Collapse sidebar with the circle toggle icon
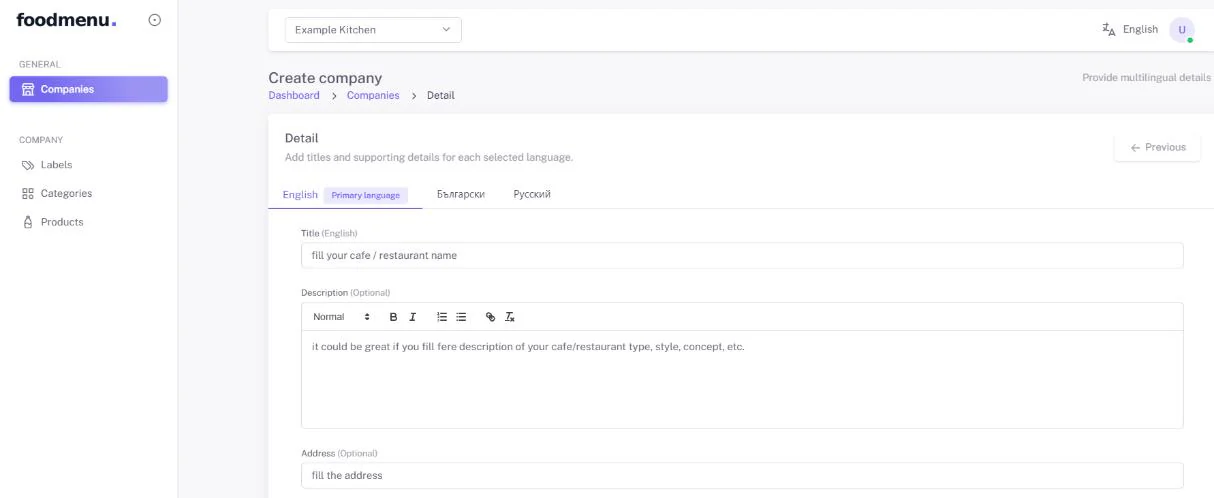Screen dimensions: 1214x498 point(154,20)
